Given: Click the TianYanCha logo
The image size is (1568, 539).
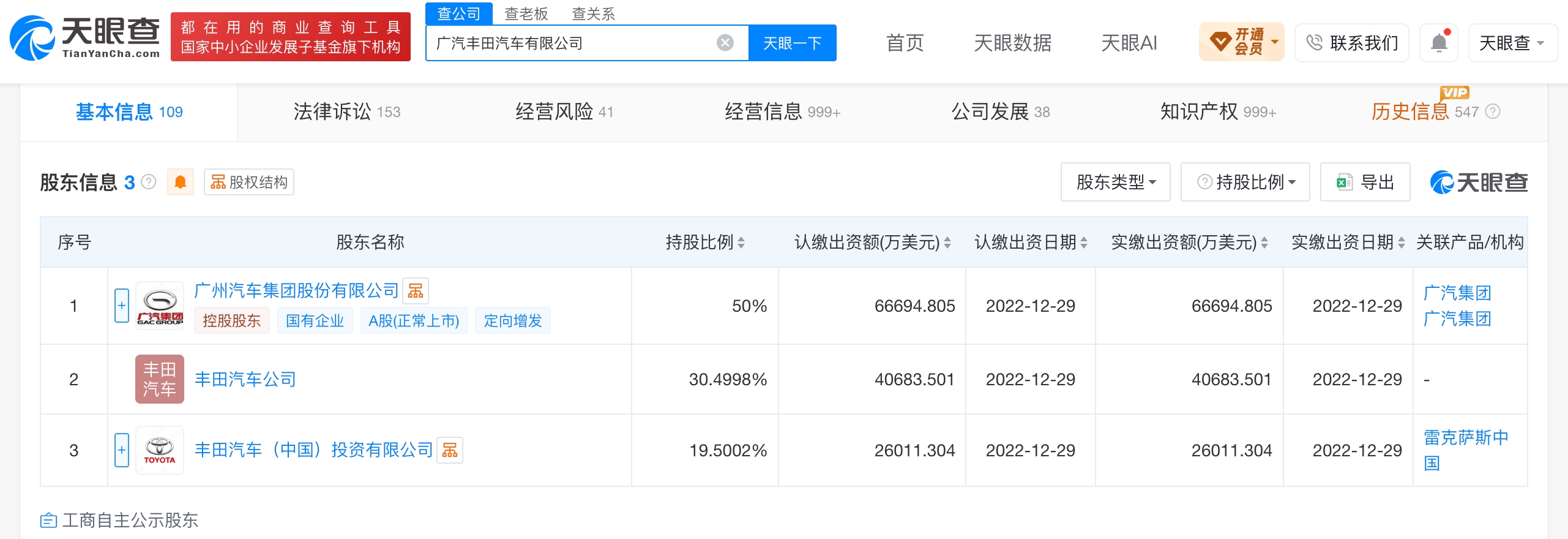Looking at the screenshot, I should (x=84, y=38).
